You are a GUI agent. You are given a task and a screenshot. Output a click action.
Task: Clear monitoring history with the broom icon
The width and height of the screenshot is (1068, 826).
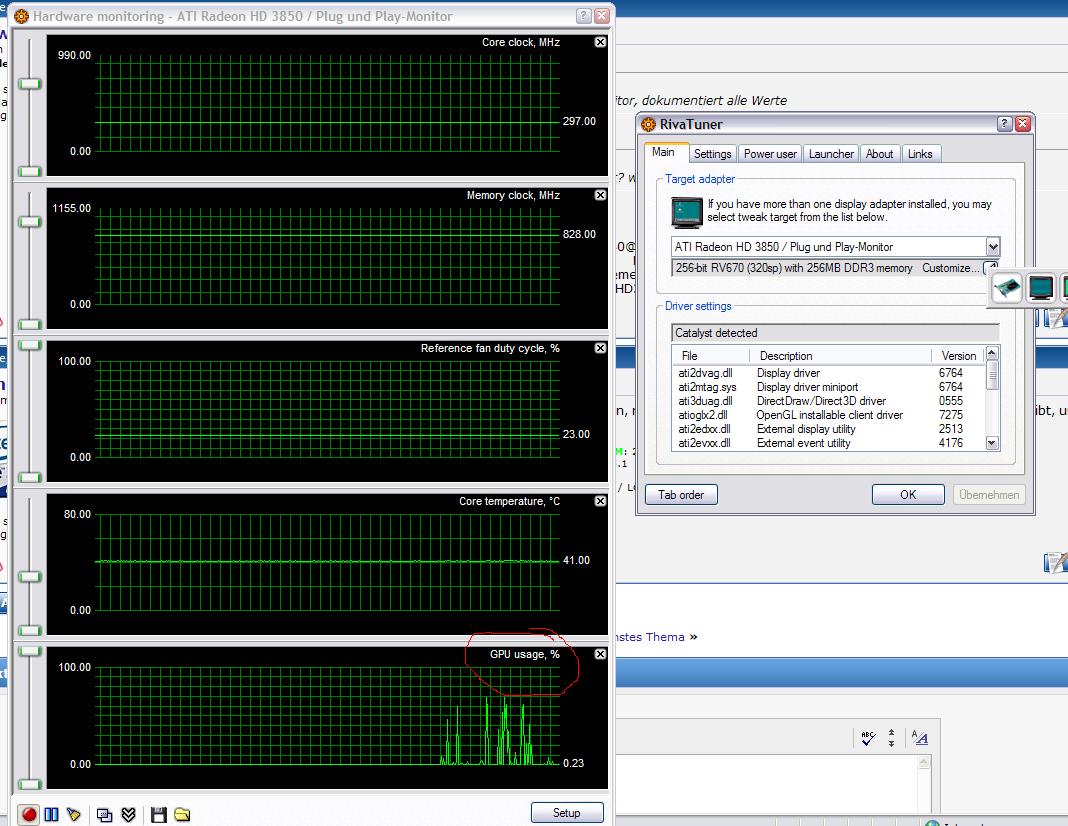pos(74,814)
